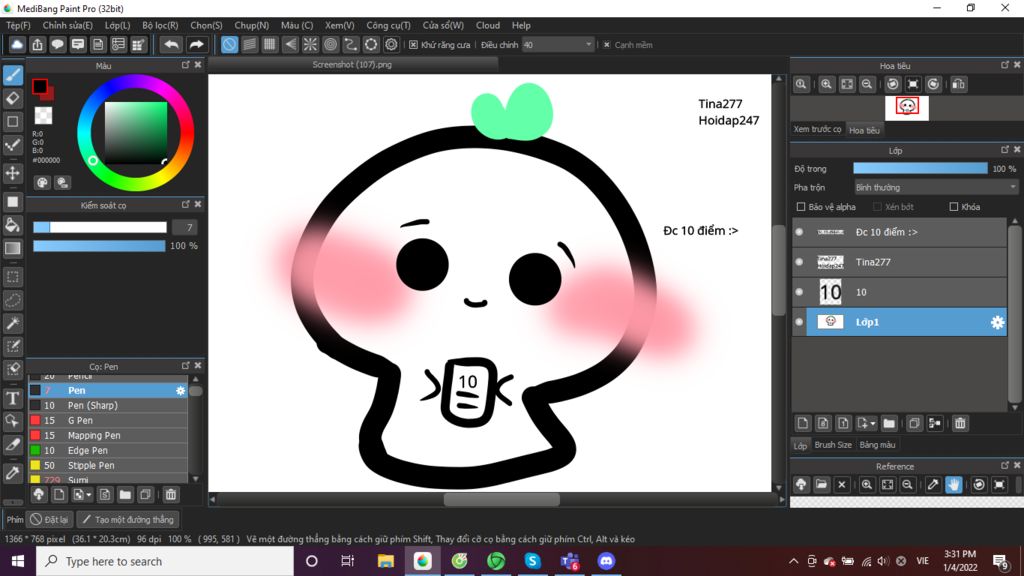Image resolution: width=1024 pixels, height=576 pixels.
Task: Activate the Lasso selection tool
Action: [13, 300]
